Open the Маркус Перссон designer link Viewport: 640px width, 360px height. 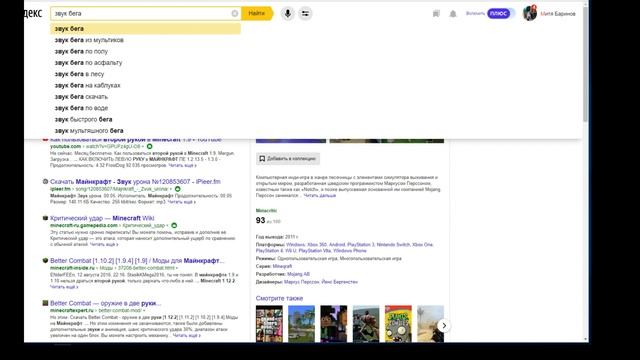[x=302, y=282]
